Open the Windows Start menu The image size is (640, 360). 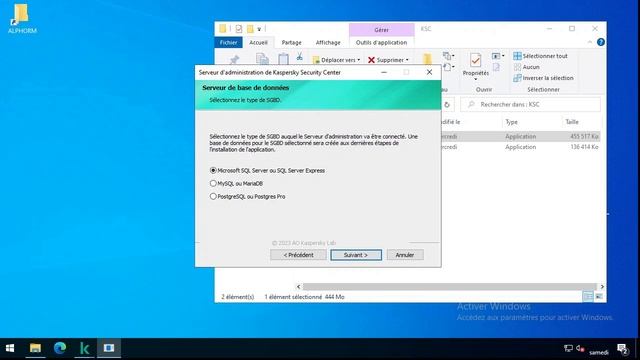(10, 348)
